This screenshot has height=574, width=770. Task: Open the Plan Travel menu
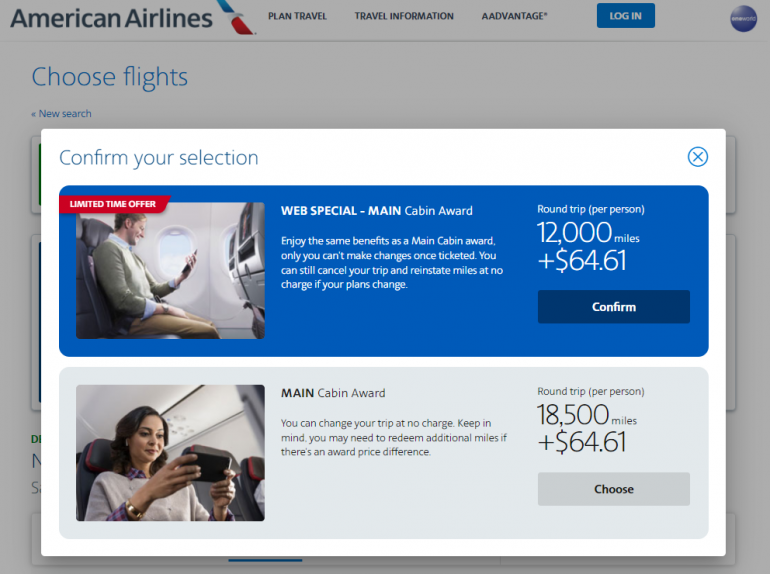(297, 16)
